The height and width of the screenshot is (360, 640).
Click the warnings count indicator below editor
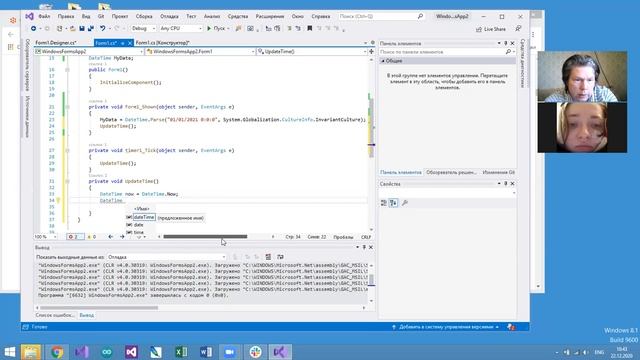92,237
